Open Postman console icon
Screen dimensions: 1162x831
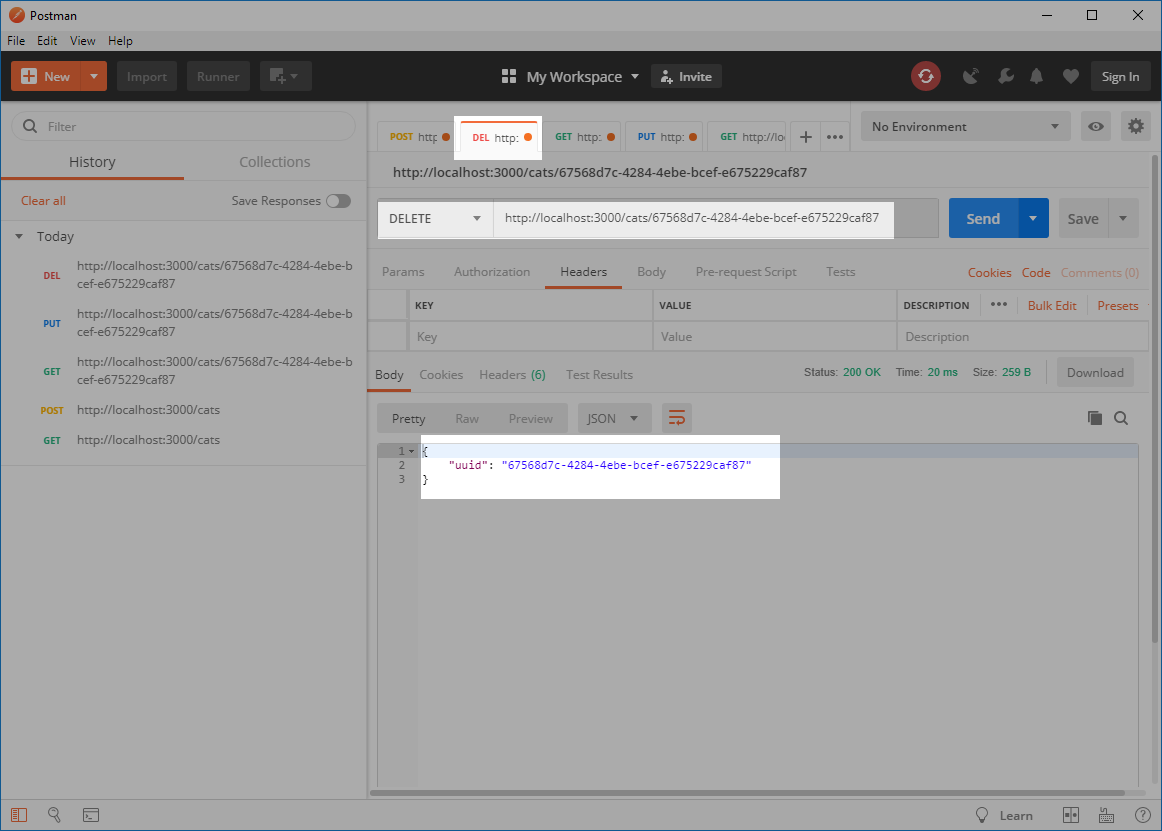point(90,815)
